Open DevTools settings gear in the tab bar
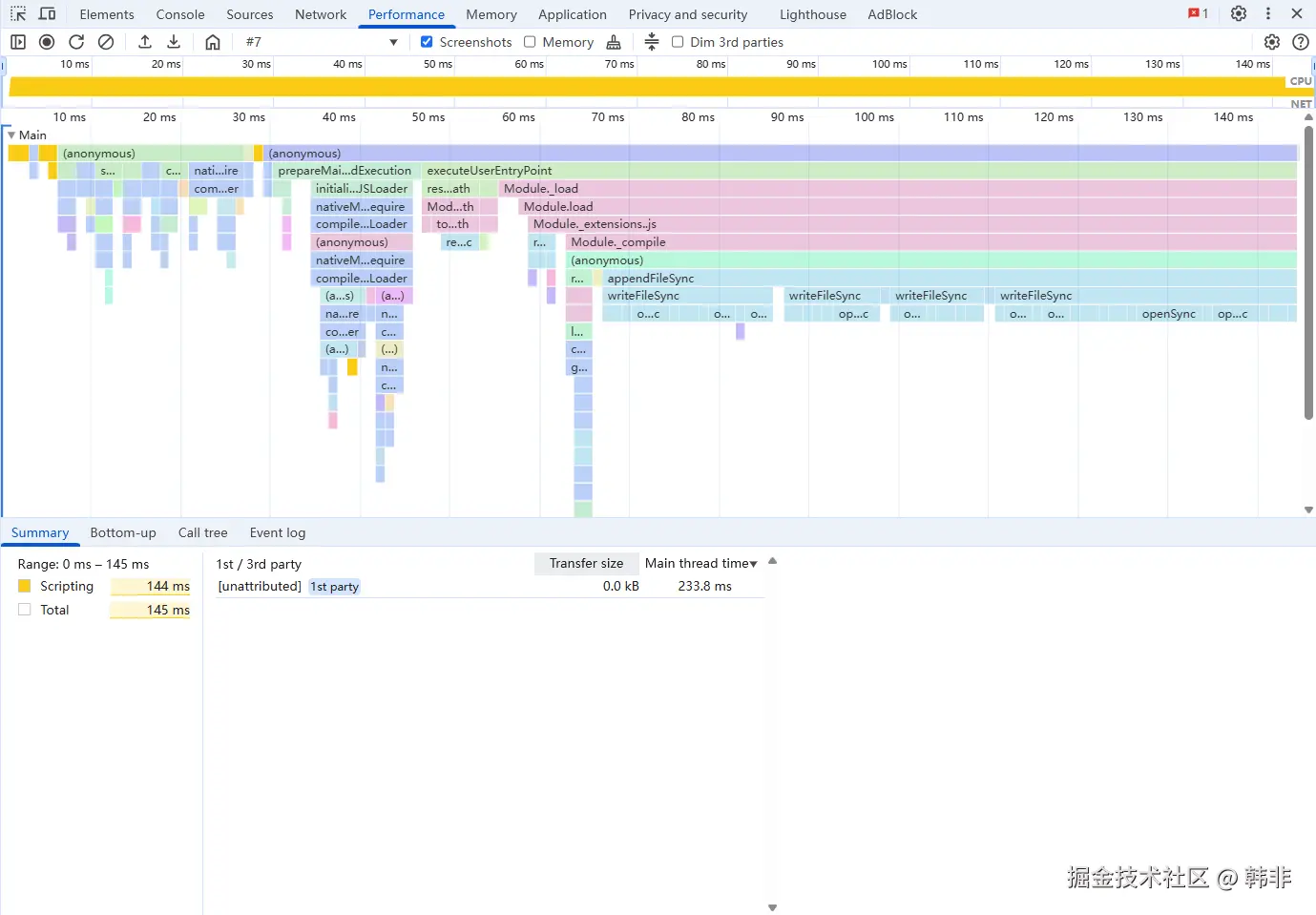 (1239, 14)
